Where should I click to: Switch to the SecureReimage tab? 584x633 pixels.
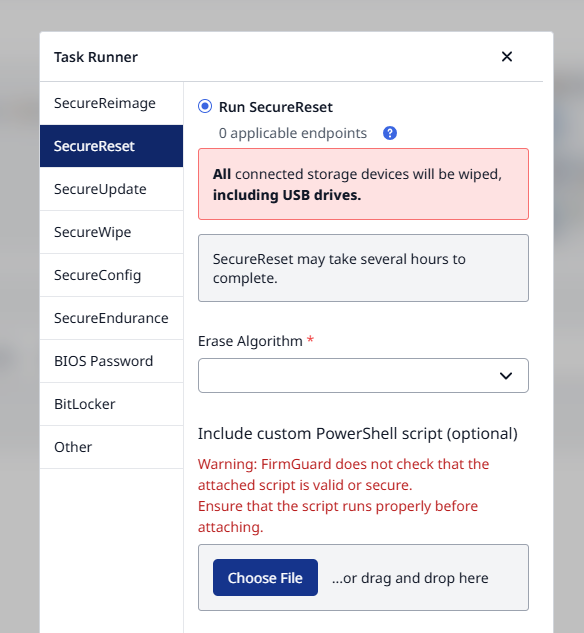[x=111, y=103]
